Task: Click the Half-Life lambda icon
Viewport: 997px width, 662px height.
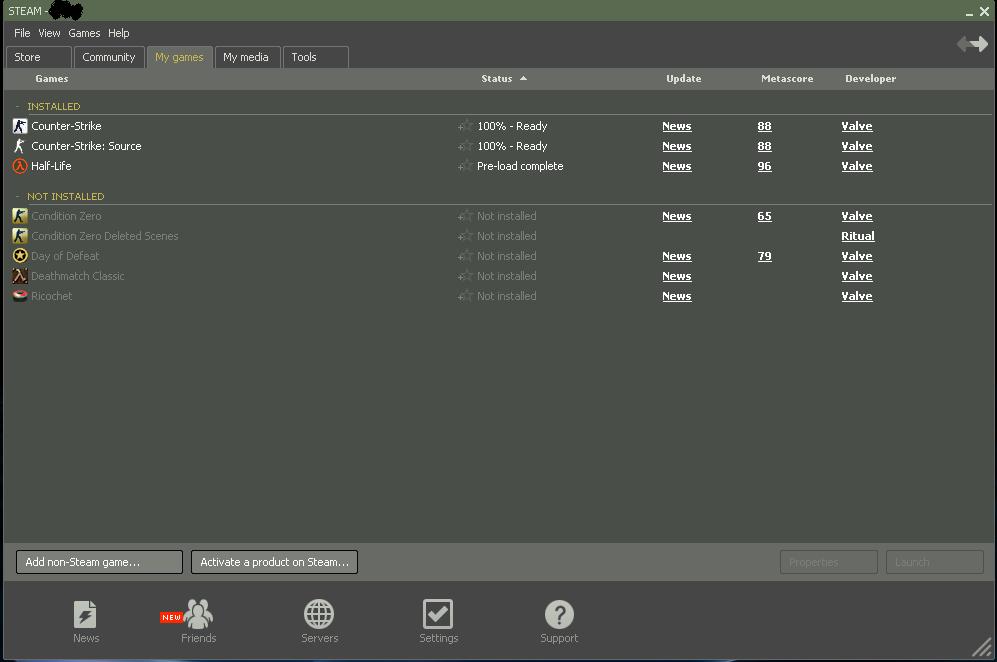Action: tap(20, 166)
